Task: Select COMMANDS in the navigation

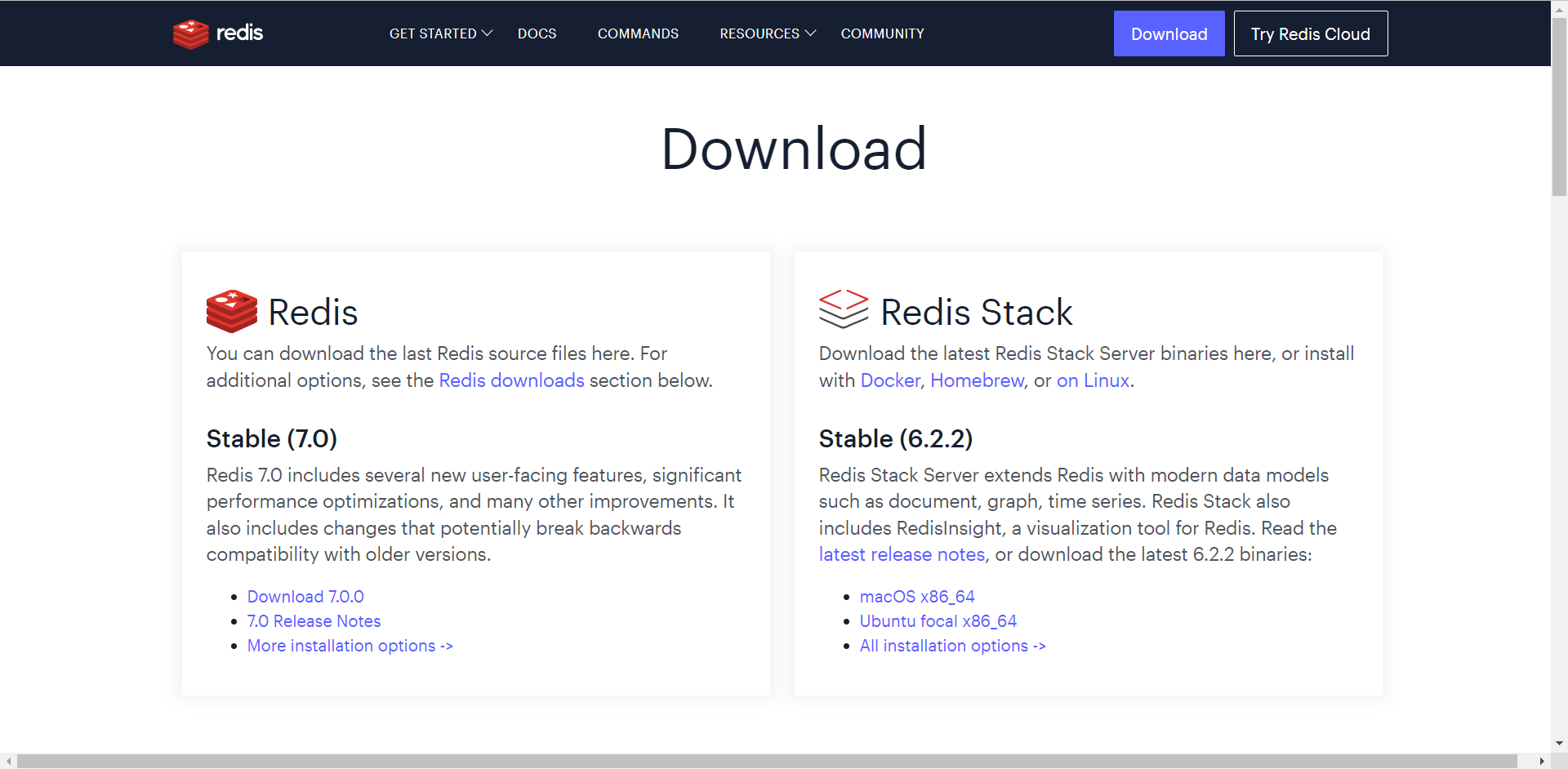Action: [x=638, y=33]
